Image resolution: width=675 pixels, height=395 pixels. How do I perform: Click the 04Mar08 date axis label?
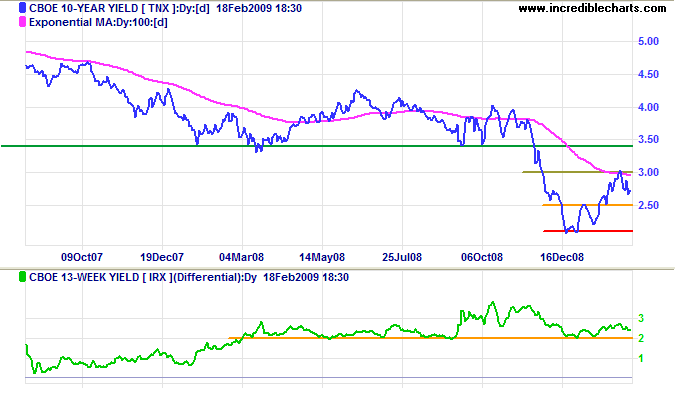click(242, 257)
